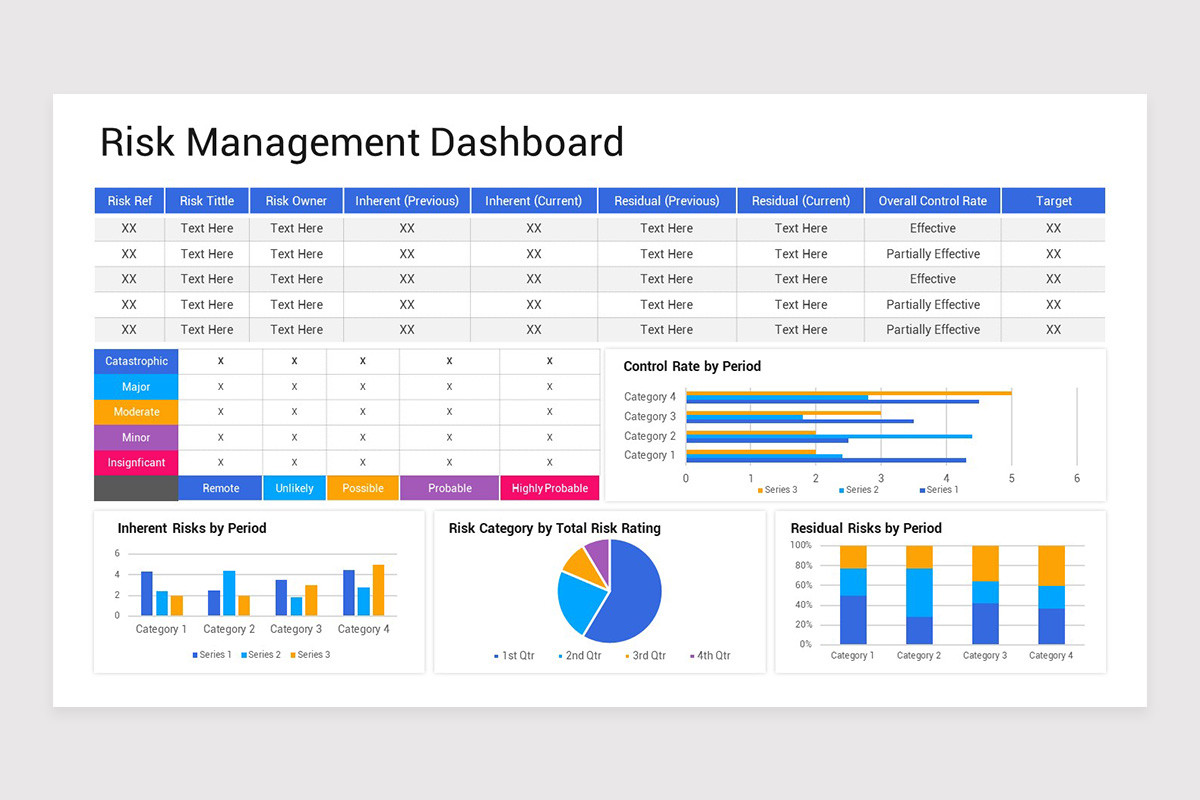The width and height of the screenshot is (1200, 800).
Task: Click the 'Moderate' severity cell
Action: (x=135, y=411)
